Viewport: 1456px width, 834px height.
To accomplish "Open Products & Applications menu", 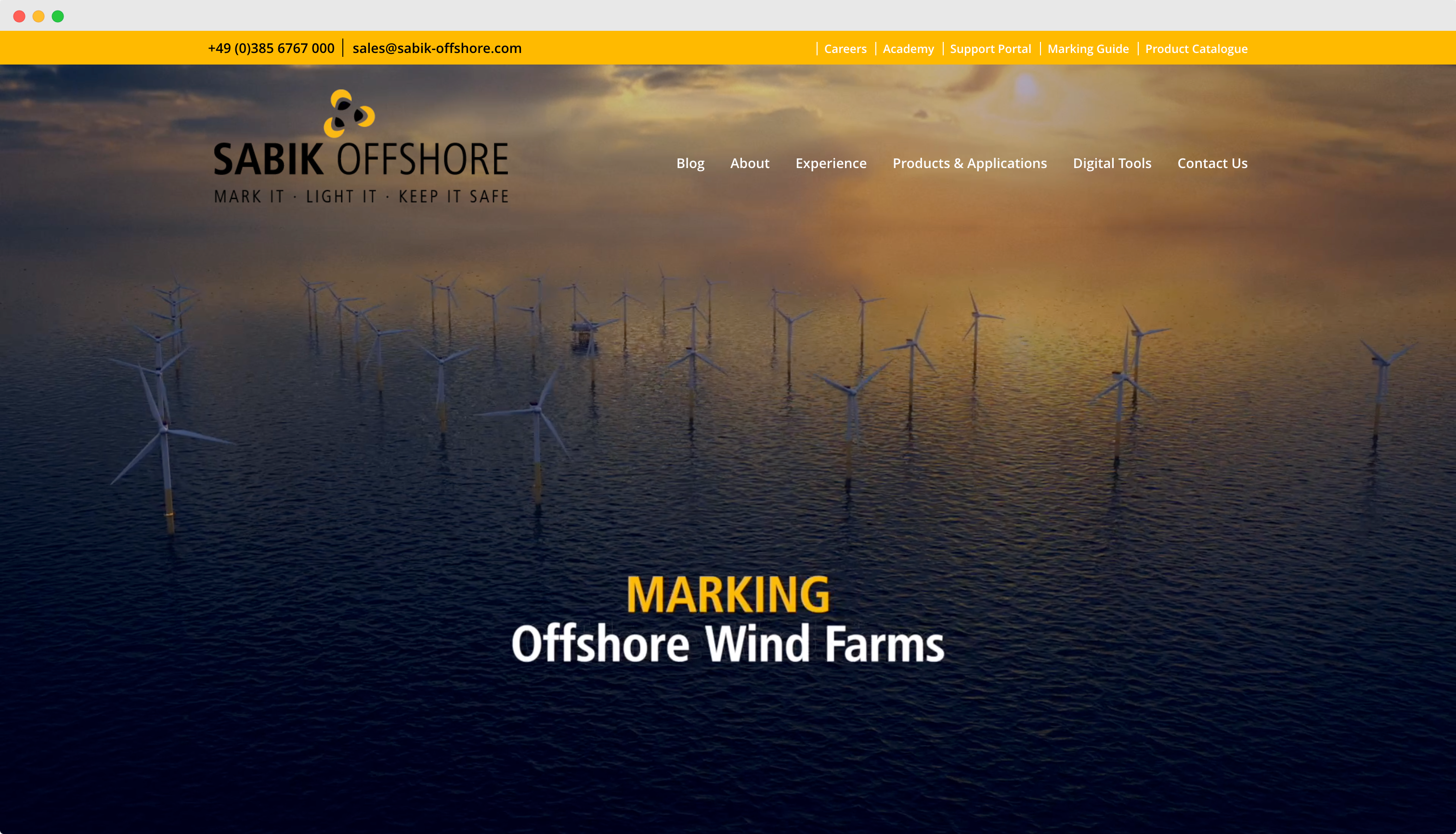I will 969,163.
